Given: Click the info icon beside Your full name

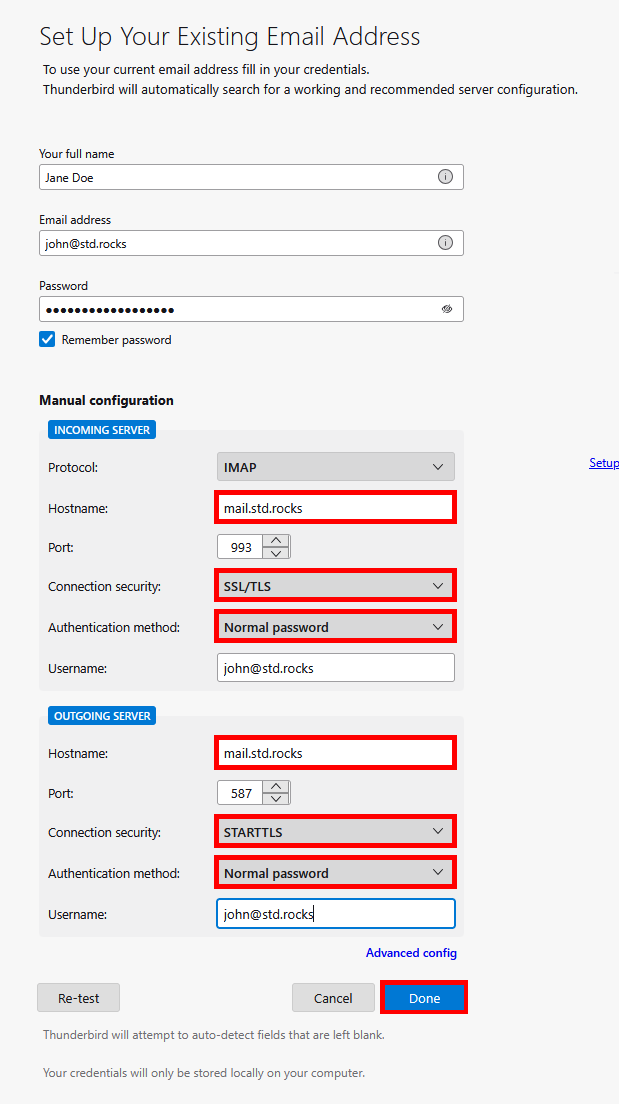Looking at the screenshot, I should [445, 176].
